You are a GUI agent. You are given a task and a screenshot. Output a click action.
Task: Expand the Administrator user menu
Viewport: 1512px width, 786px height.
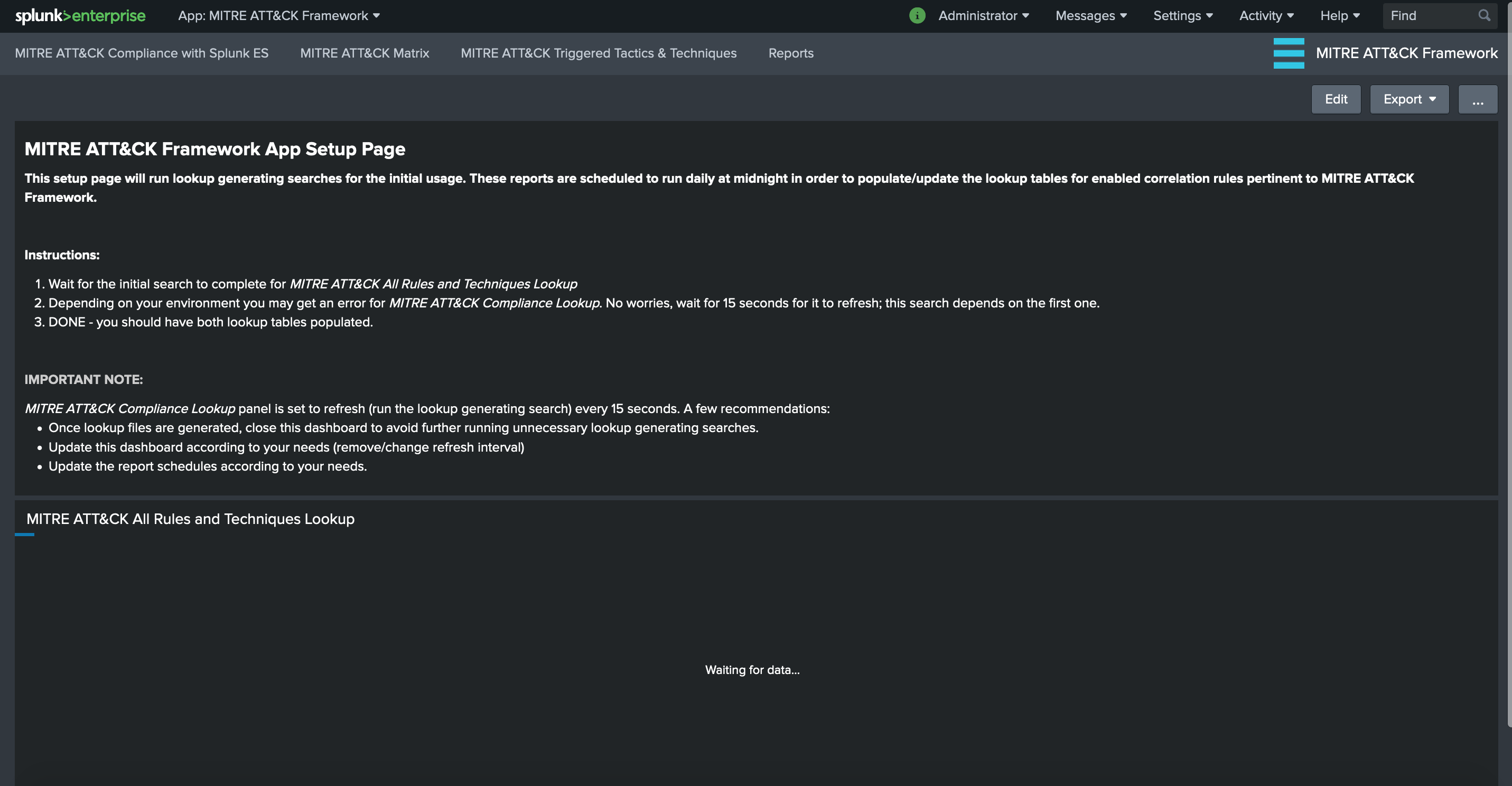983,16
